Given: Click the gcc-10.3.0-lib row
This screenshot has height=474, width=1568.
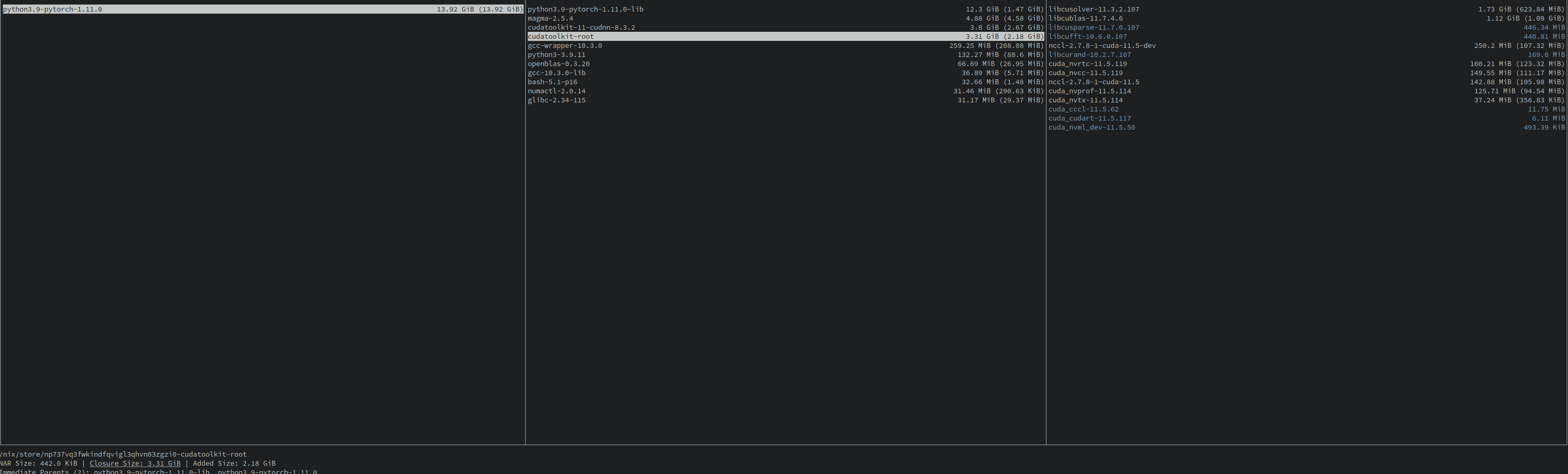Looking at the screenshot, I should [x=556, y=73].
